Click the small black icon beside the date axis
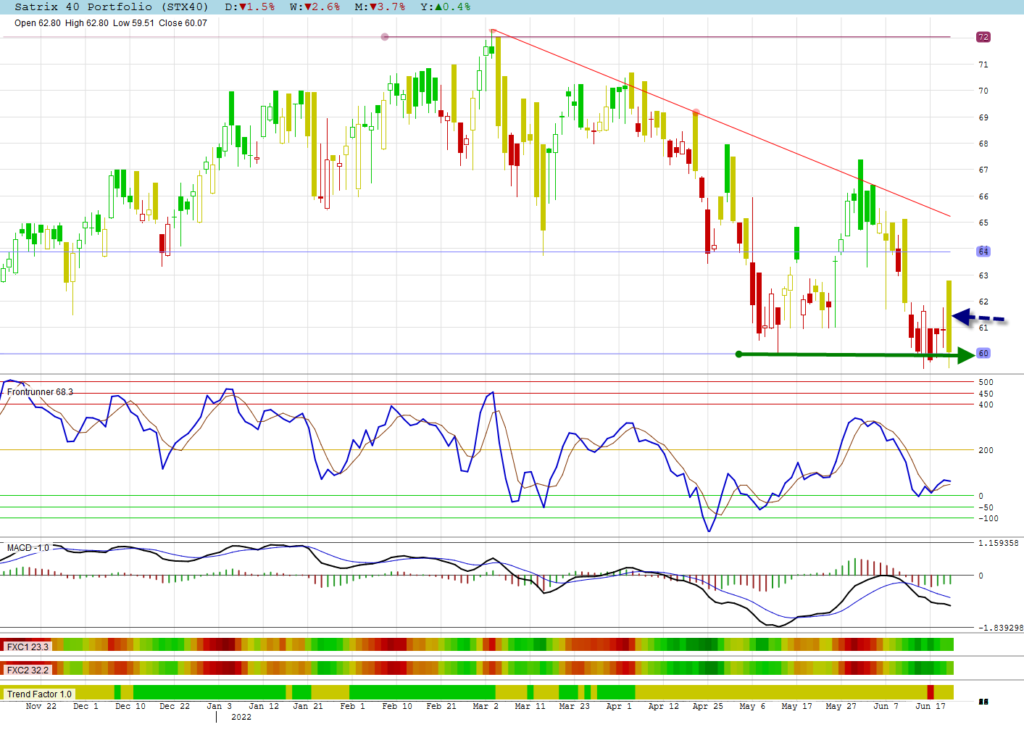Screen dimensions: 1024x735 coord(984,702)
